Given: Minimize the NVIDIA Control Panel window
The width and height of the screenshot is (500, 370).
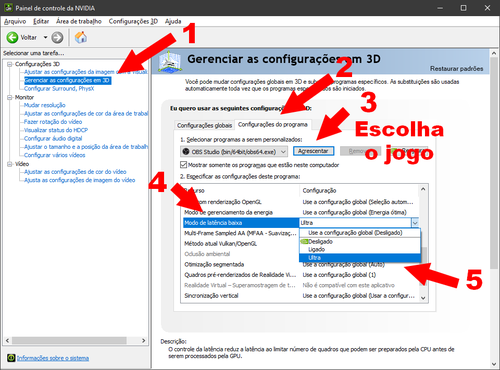Looking at the screenshot, I should pyautogui.click(x=440, y=8).
